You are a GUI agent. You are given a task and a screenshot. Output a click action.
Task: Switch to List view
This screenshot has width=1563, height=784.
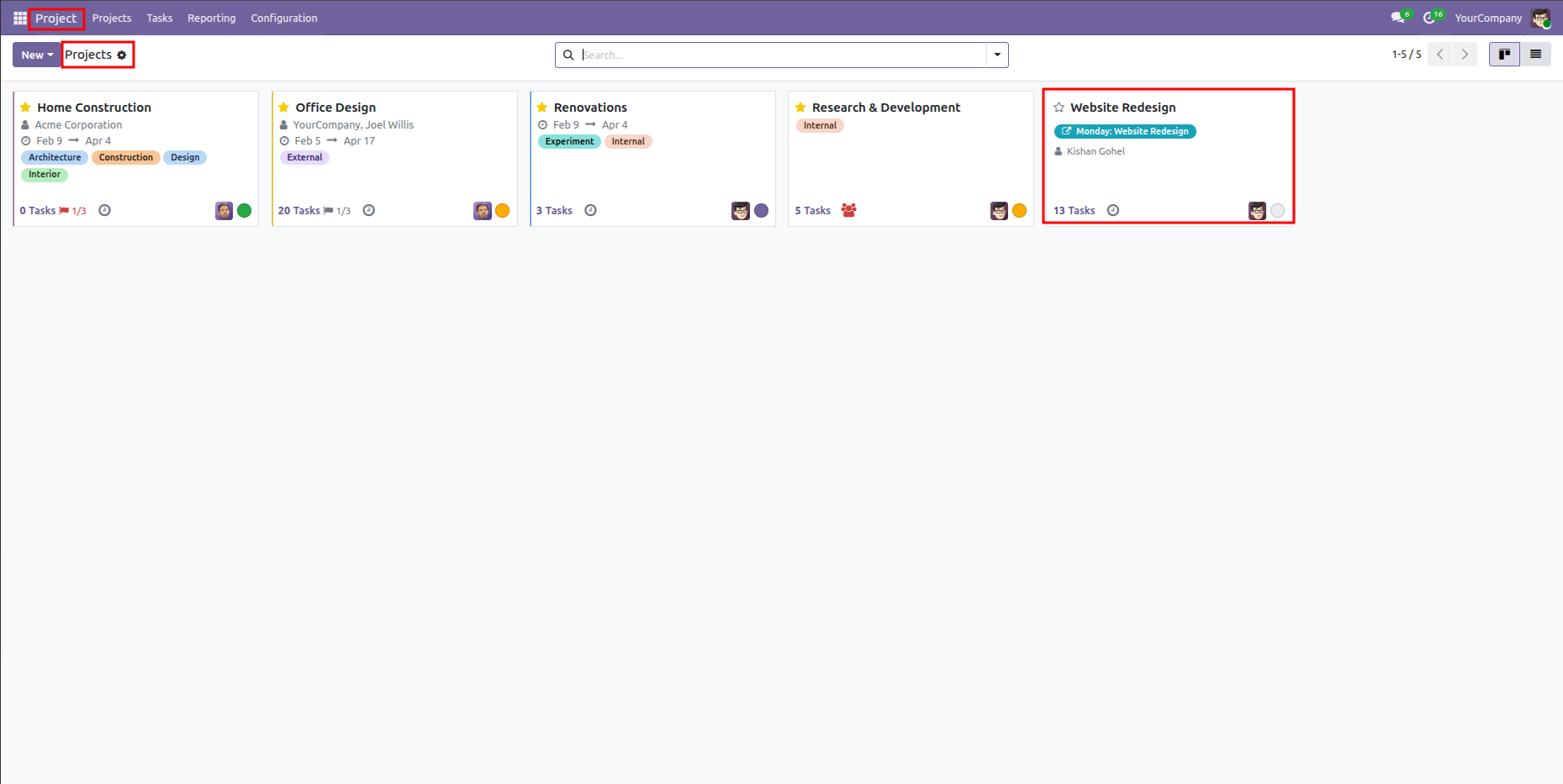coord(1535,55)
